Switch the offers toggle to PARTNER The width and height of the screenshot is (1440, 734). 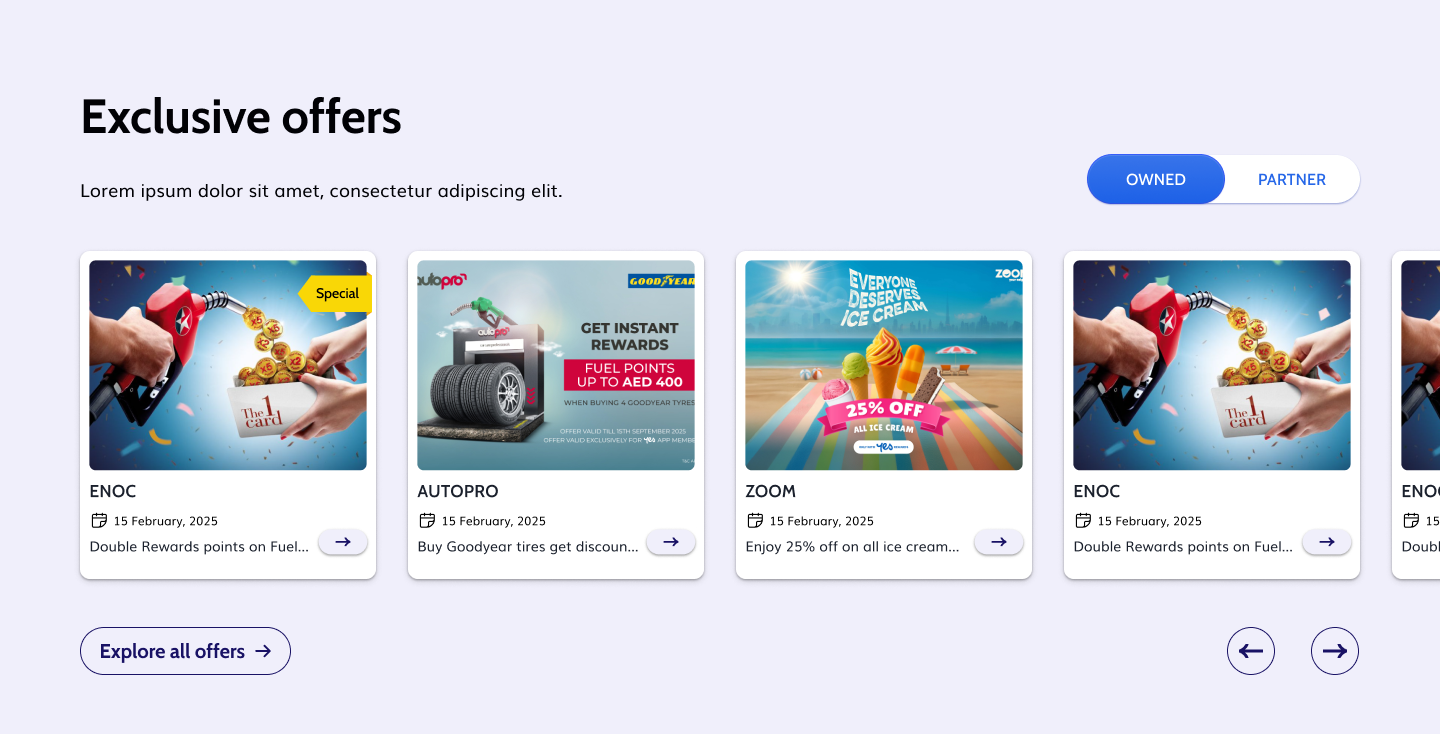click(x=1292, y=179)
